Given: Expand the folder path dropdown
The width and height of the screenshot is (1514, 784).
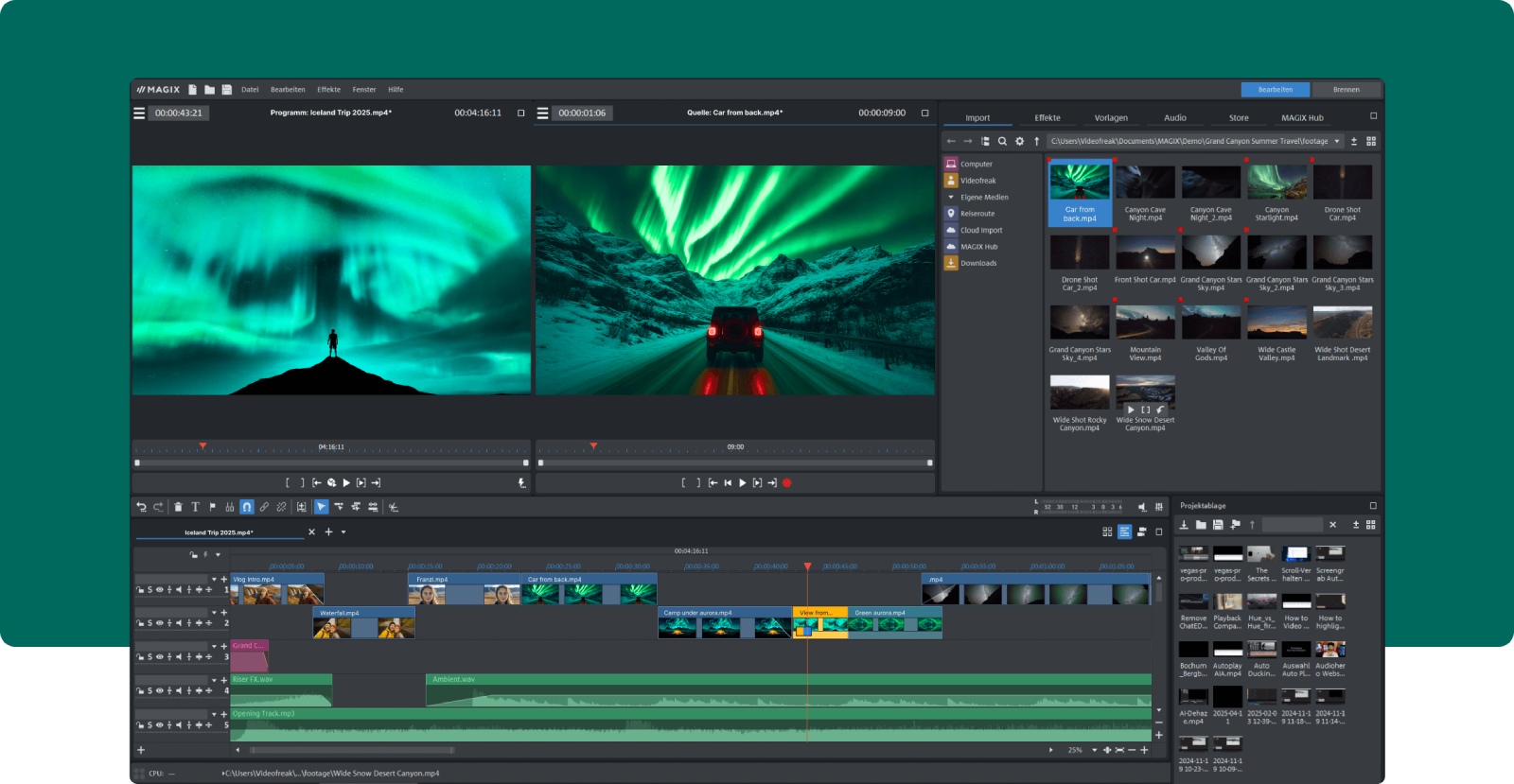Looking at the screenshot, I should (x=1337, y=141).
